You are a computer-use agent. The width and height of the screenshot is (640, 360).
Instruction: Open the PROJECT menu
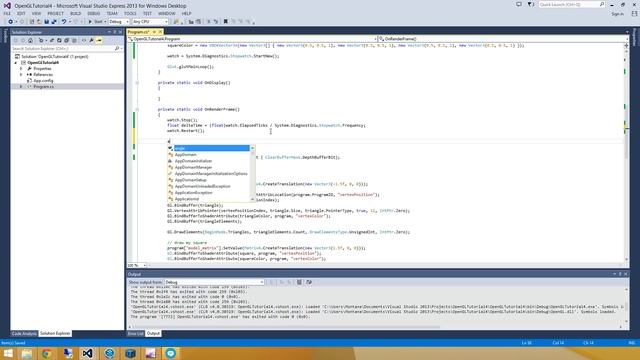click(55, 13)
